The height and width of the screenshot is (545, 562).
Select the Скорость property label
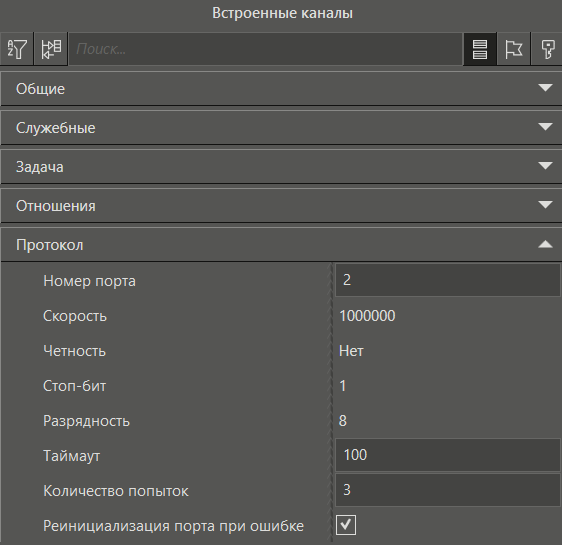(x=75, y=316)
